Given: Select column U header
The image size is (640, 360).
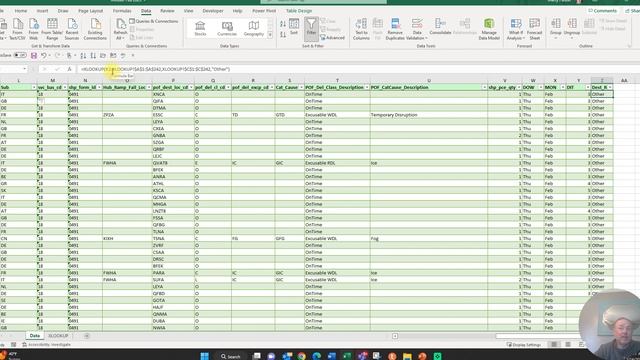Looking at the screenshot, I should 429,80.
